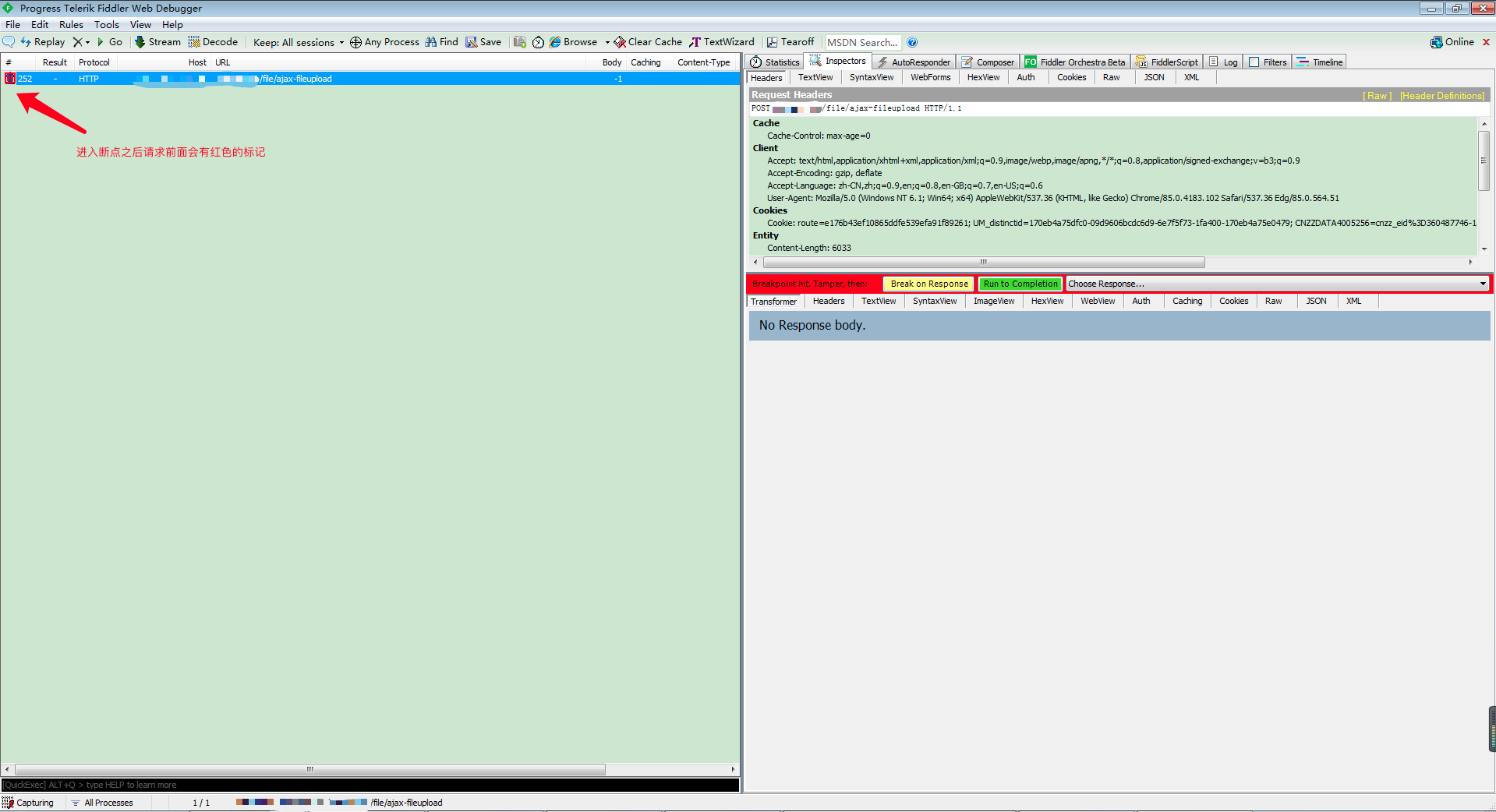Open the Choose Response dropdown
The height and width of the screenshot is (812, 1496).
pyautogui.click(x=1276, y=284)
